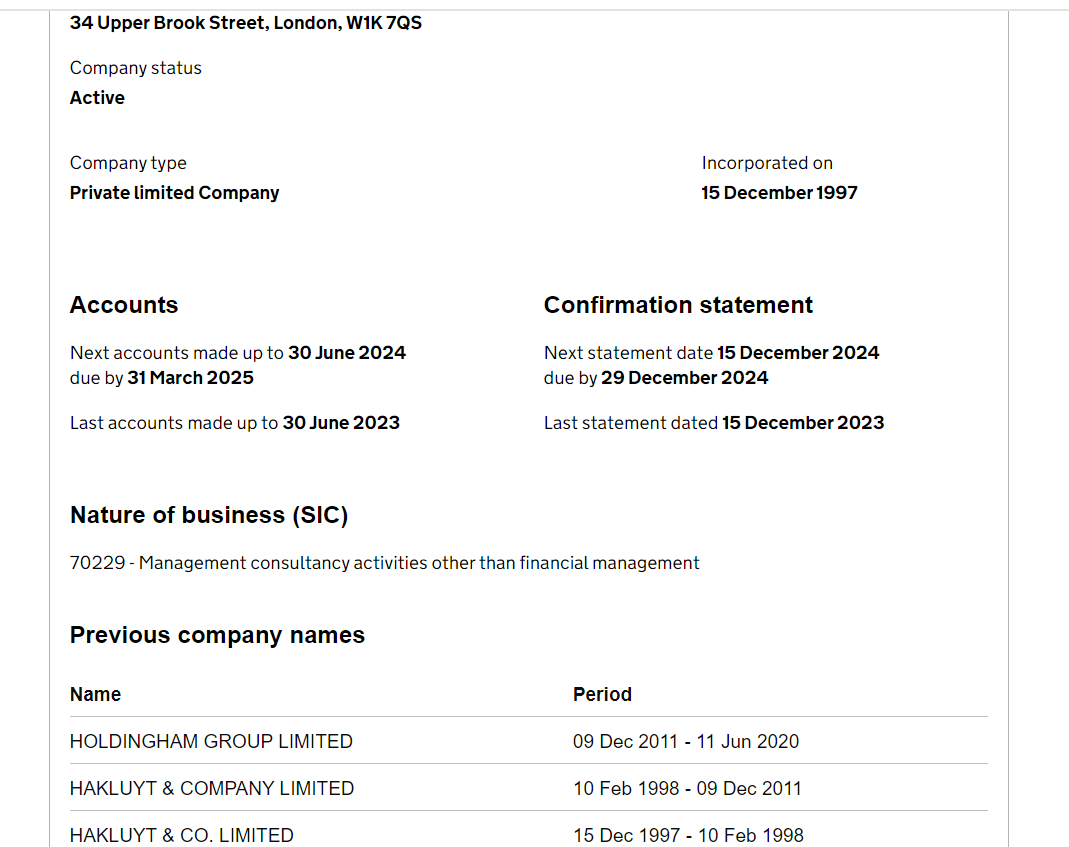Click the next accounts date 30 June 2024
The width and height of the screenshot is (1069, 847).
click(347, 353)
